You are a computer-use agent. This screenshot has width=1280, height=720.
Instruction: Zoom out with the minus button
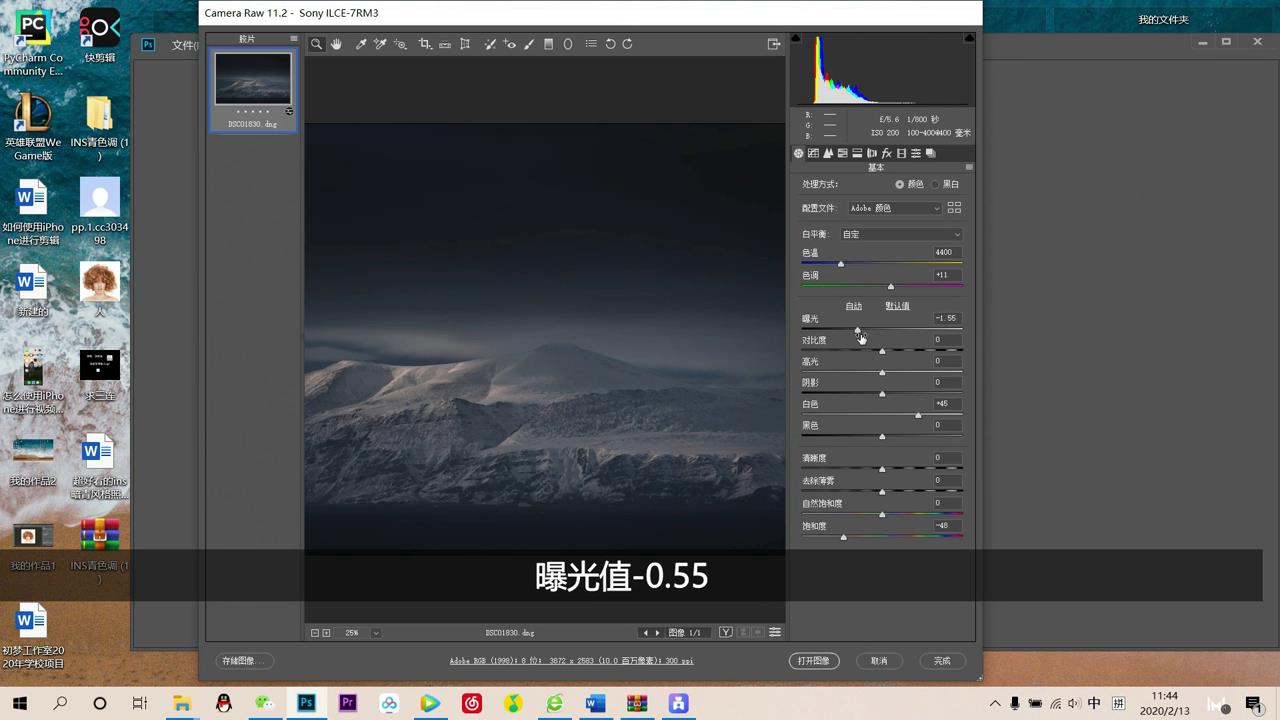pos(314,633)
